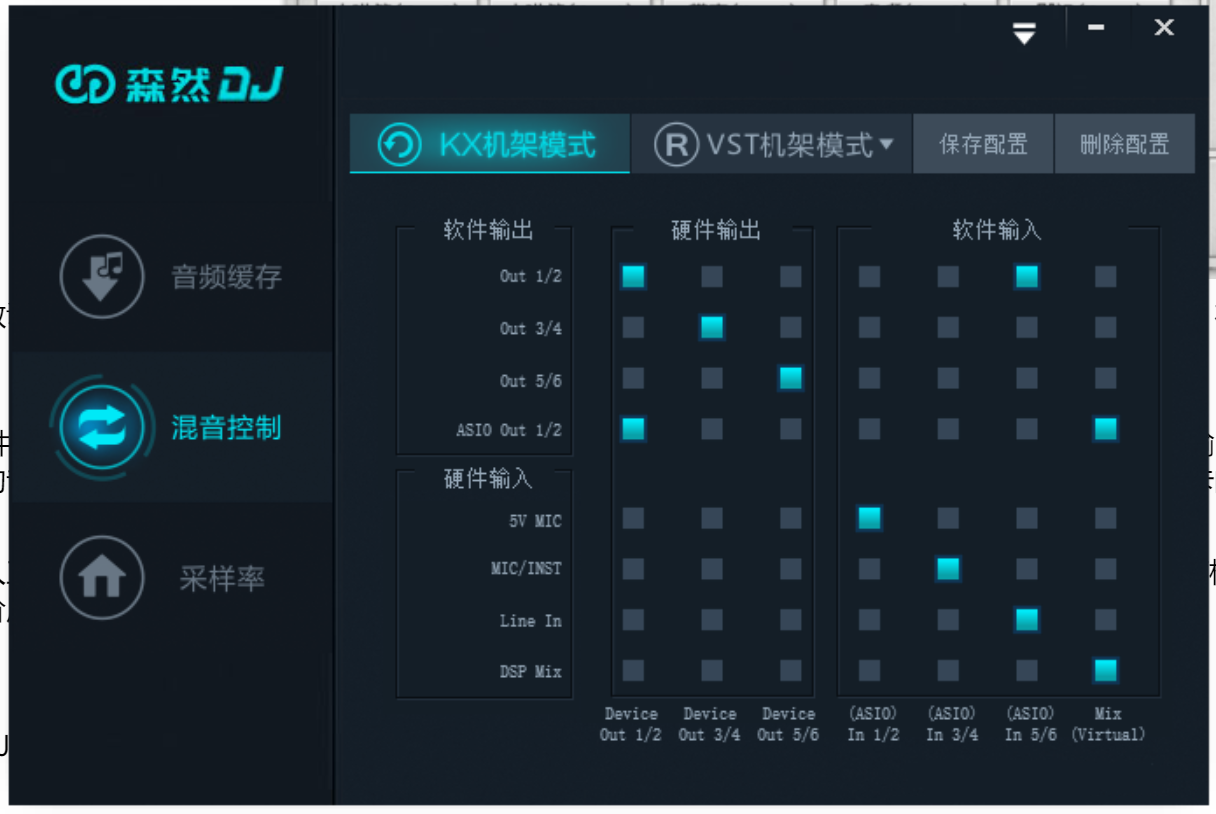Click the 音频缓存 label
Viewport: 1216px width, 814px height.
tap(226, 276)
